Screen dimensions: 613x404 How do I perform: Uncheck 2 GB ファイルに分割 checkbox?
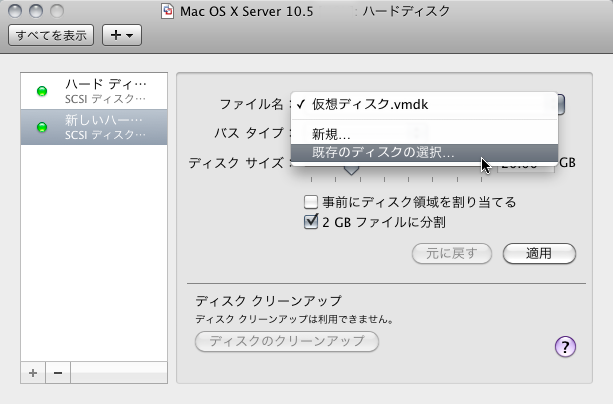(311, 222)
